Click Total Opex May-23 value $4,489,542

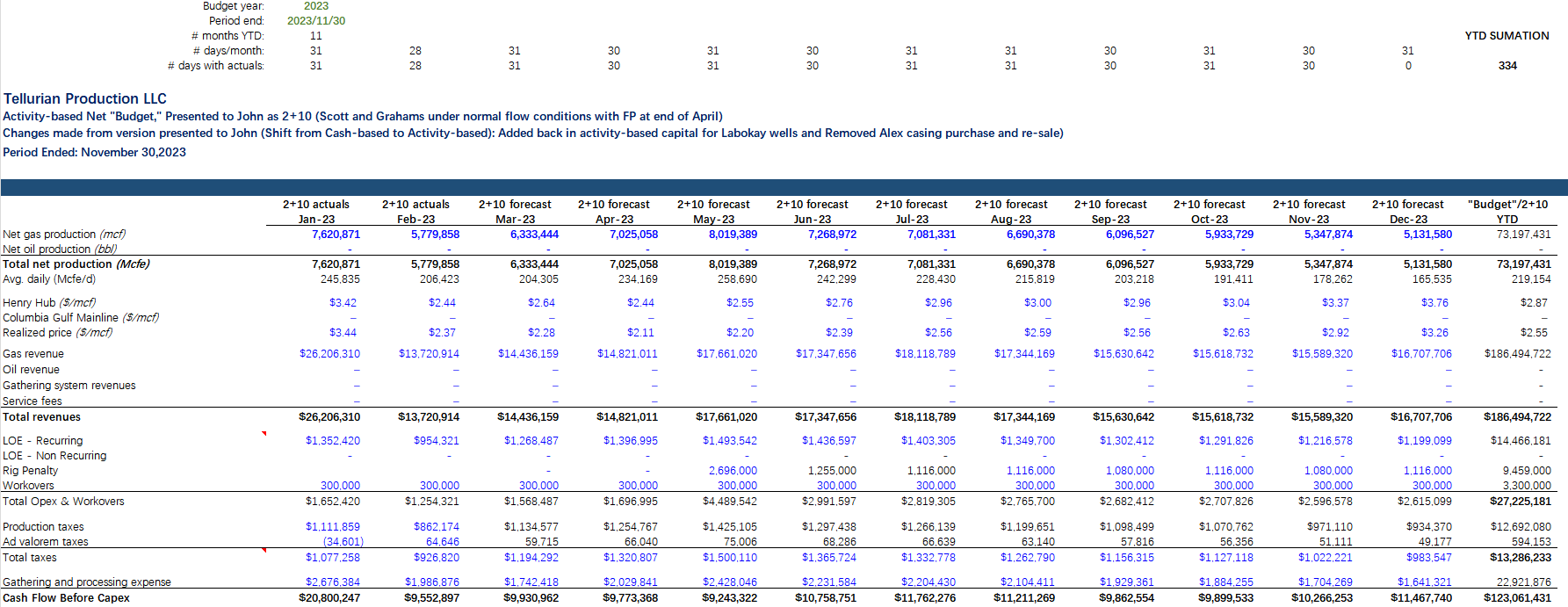(x=730, y=502)
